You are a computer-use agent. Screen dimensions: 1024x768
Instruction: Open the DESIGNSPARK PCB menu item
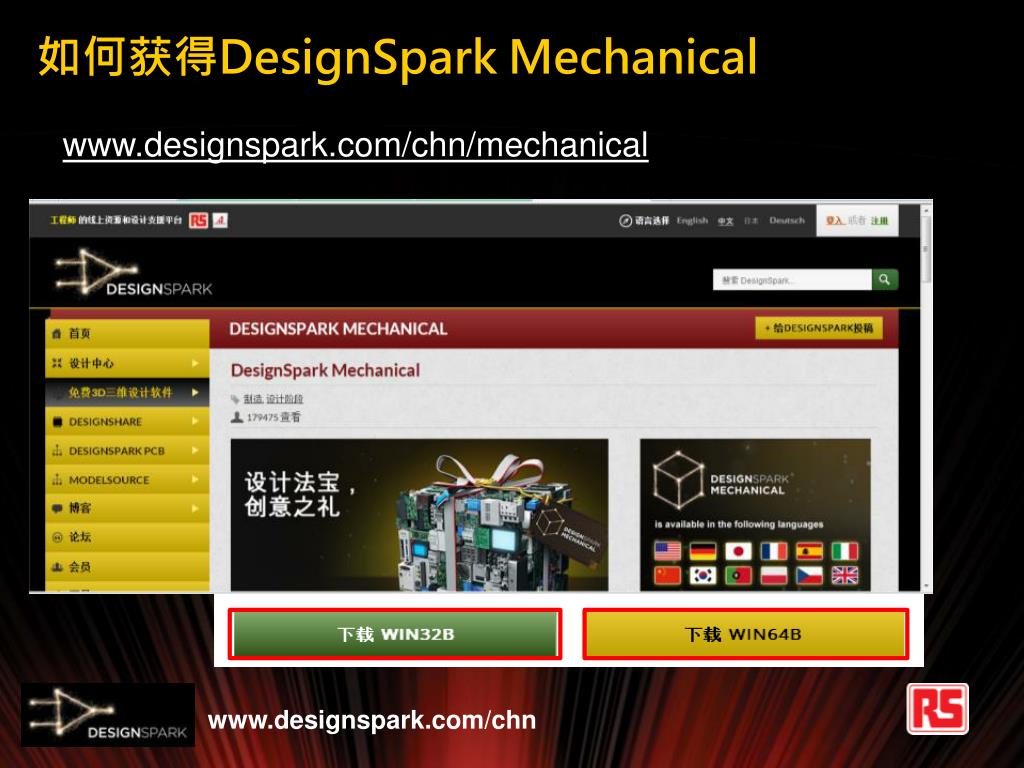127,451
